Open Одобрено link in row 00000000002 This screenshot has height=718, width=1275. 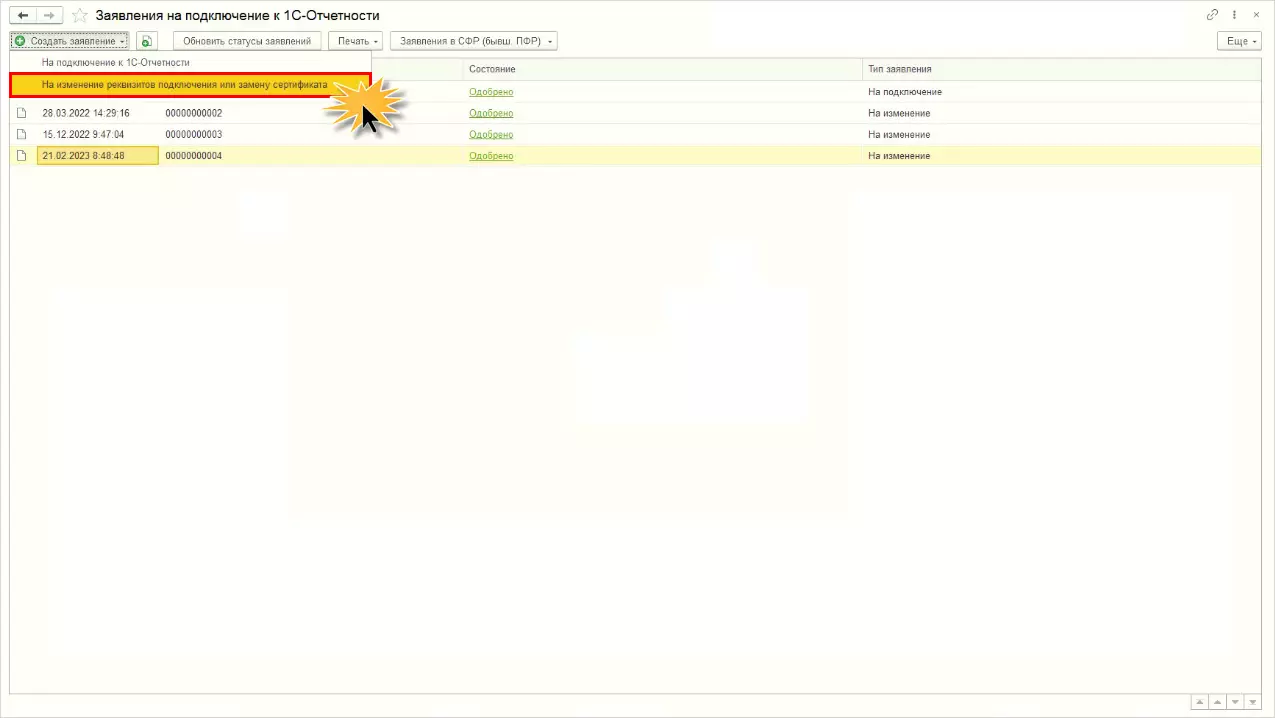point(491,113)
